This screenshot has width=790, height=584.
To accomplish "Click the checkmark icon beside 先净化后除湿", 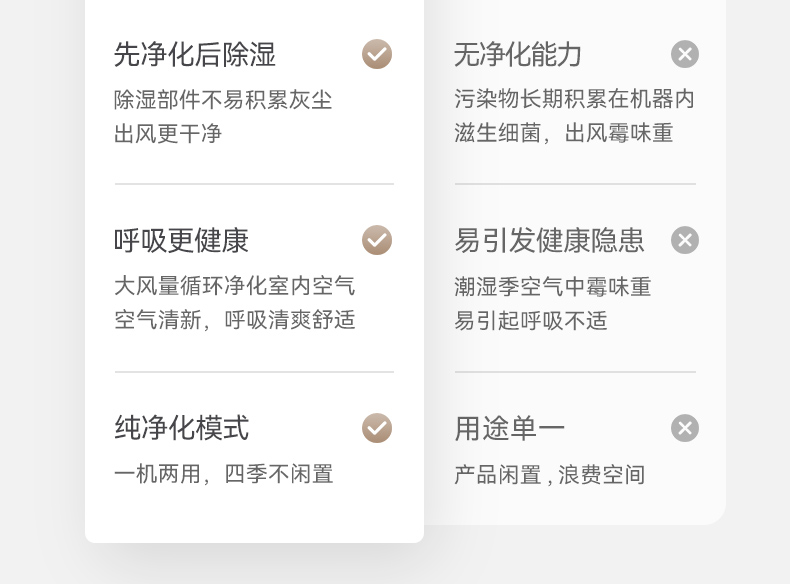I will click(x=377, y=54).
